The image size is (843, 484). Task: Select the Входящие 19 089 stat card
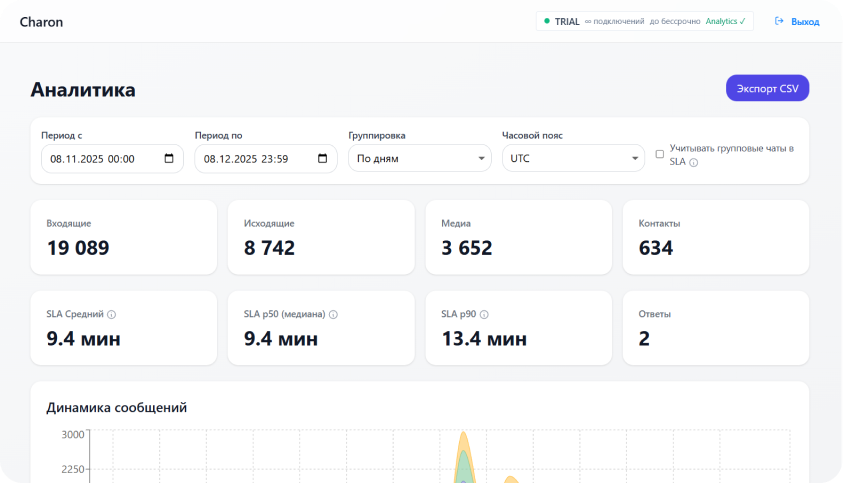tap(123, 237)
